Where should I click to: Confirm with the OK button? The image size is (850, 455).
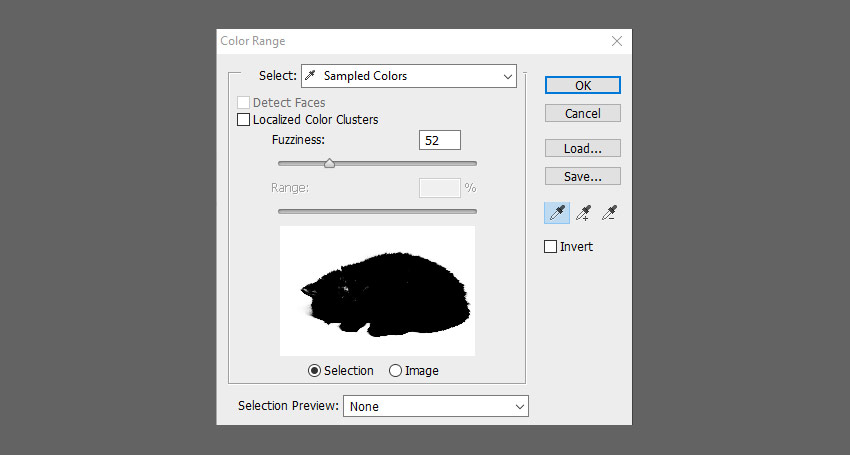click(583, 85)
